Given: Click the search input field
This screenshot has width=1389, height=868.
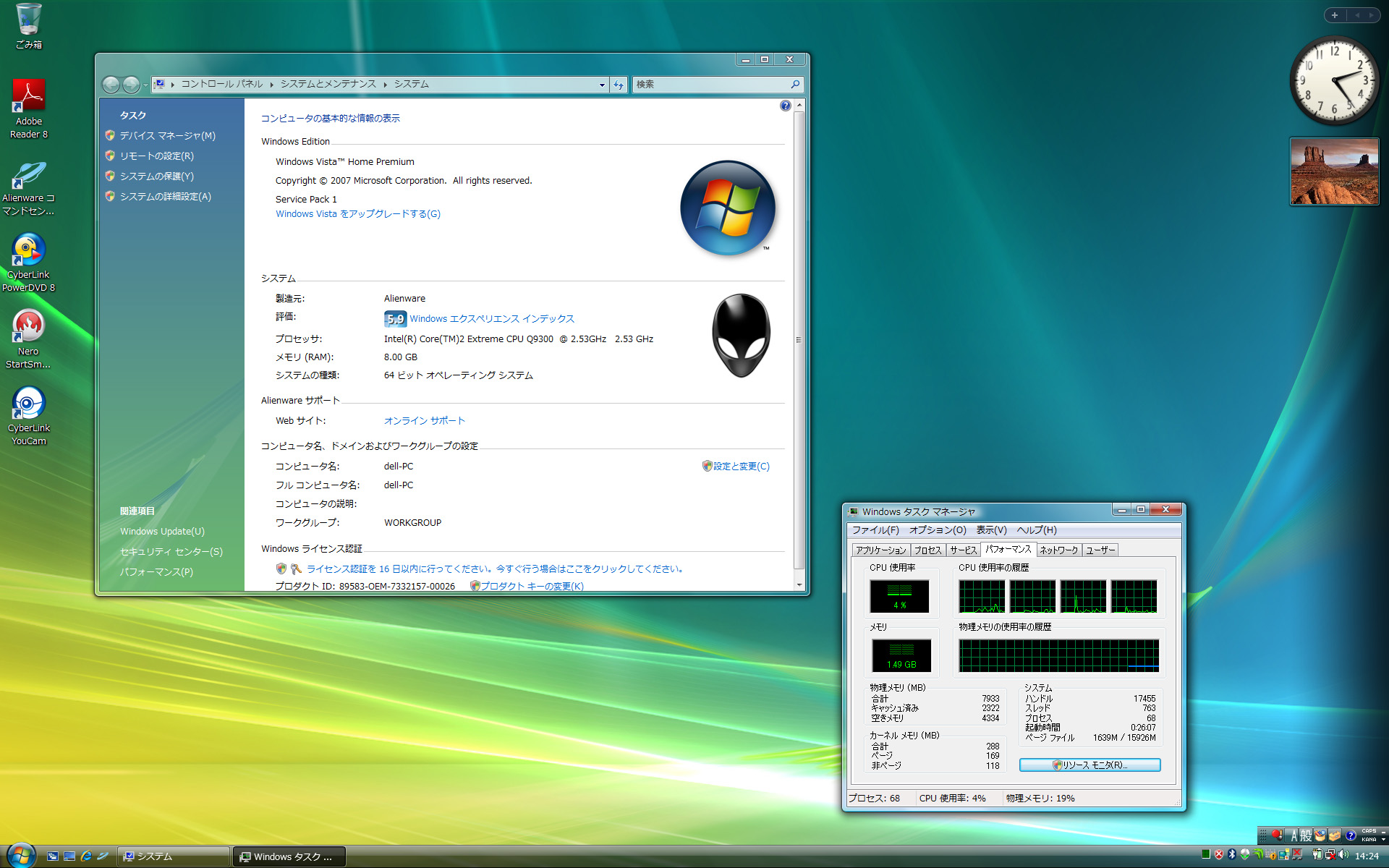Looking at the screenshot, I should click(x=712, y=85).
